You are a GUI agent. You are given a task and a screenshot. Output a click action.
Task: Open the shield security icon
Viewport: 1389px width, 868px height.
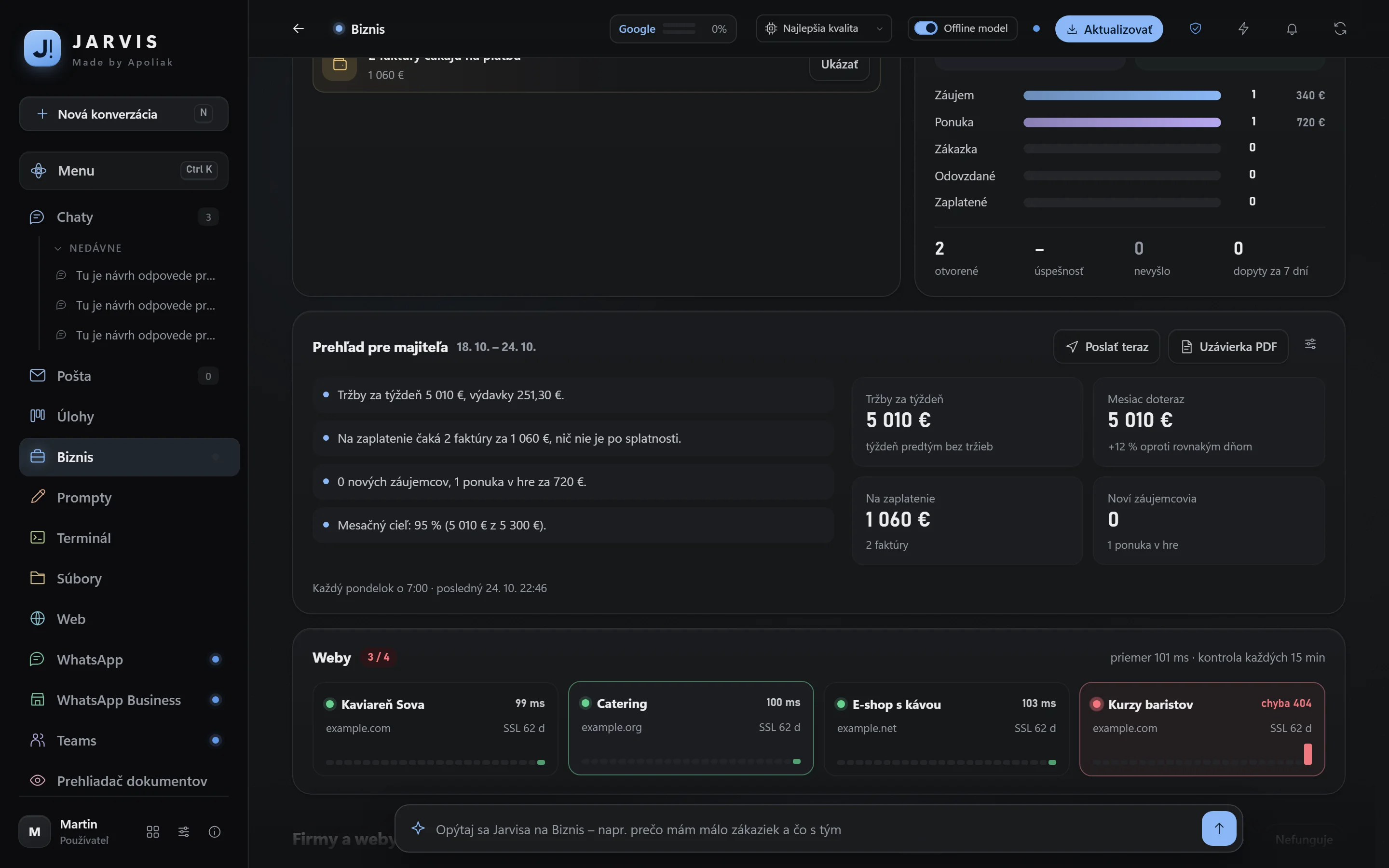[x=1196, y=29]
